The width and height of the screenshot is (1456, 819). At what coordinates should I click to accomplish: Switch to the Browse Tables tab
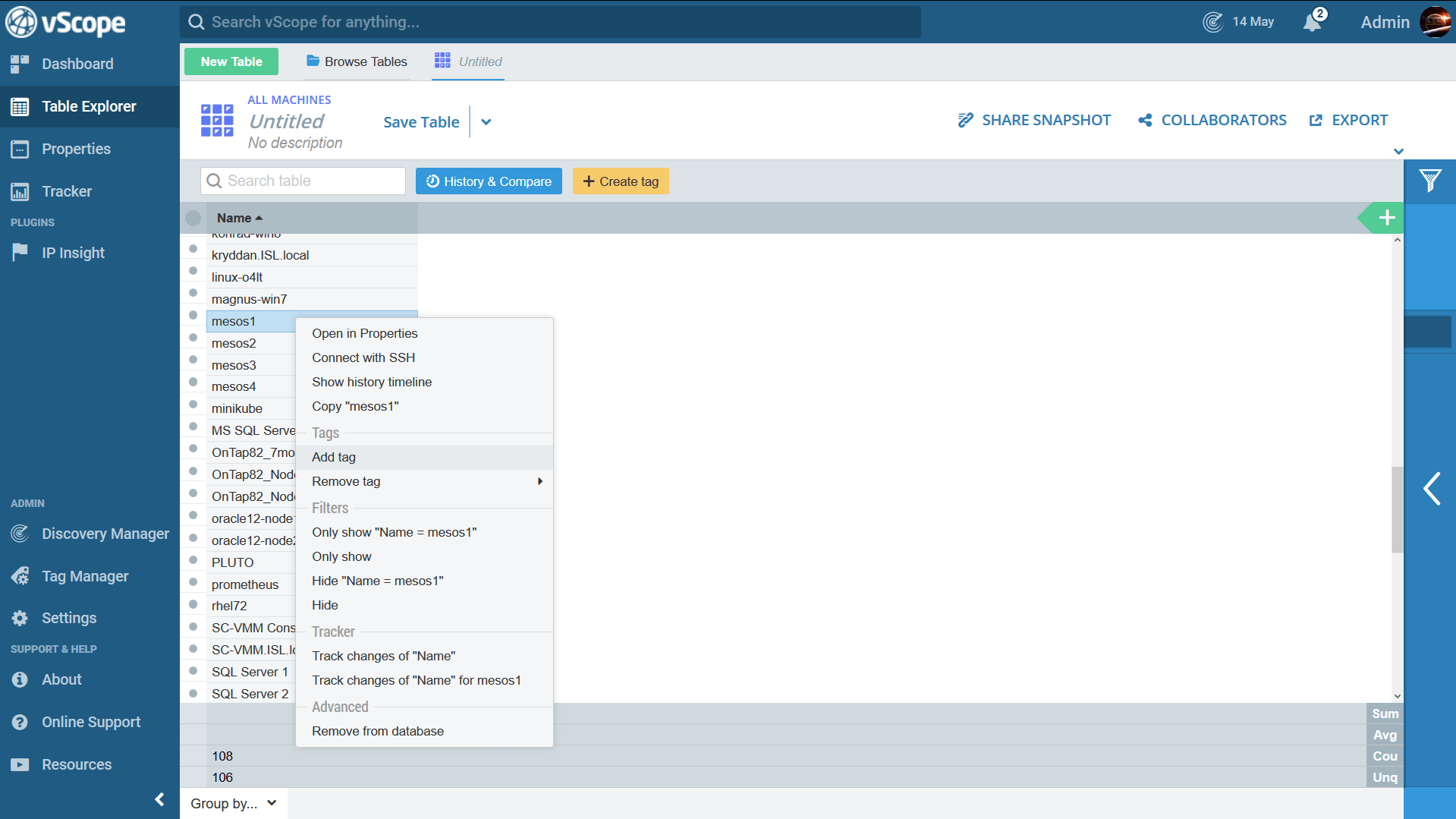[x=357, y=61]
